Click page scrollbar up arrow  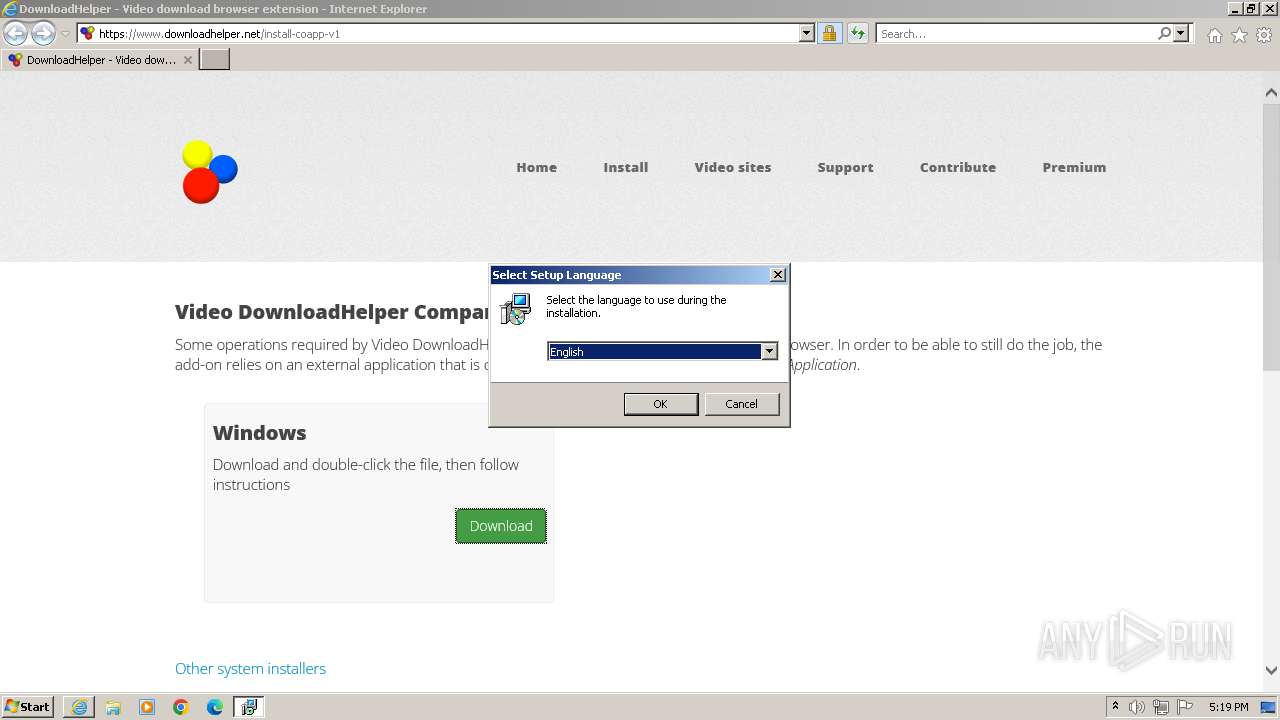(x=1271, y=92)
